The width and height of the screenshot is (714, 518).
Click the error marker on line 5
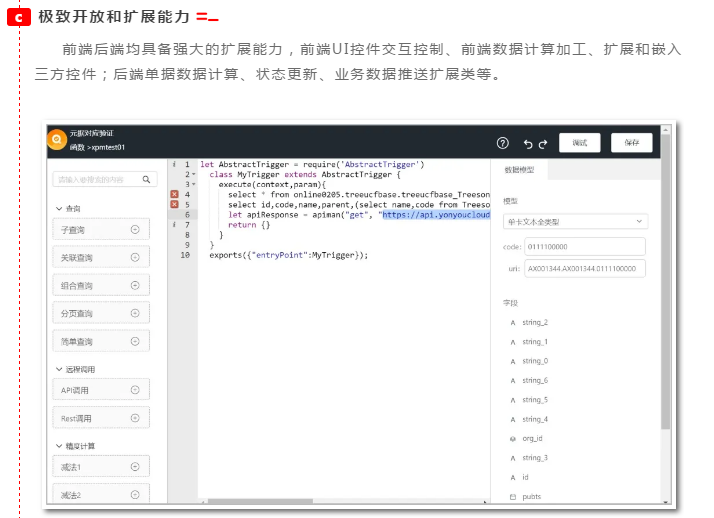point(174,204)
